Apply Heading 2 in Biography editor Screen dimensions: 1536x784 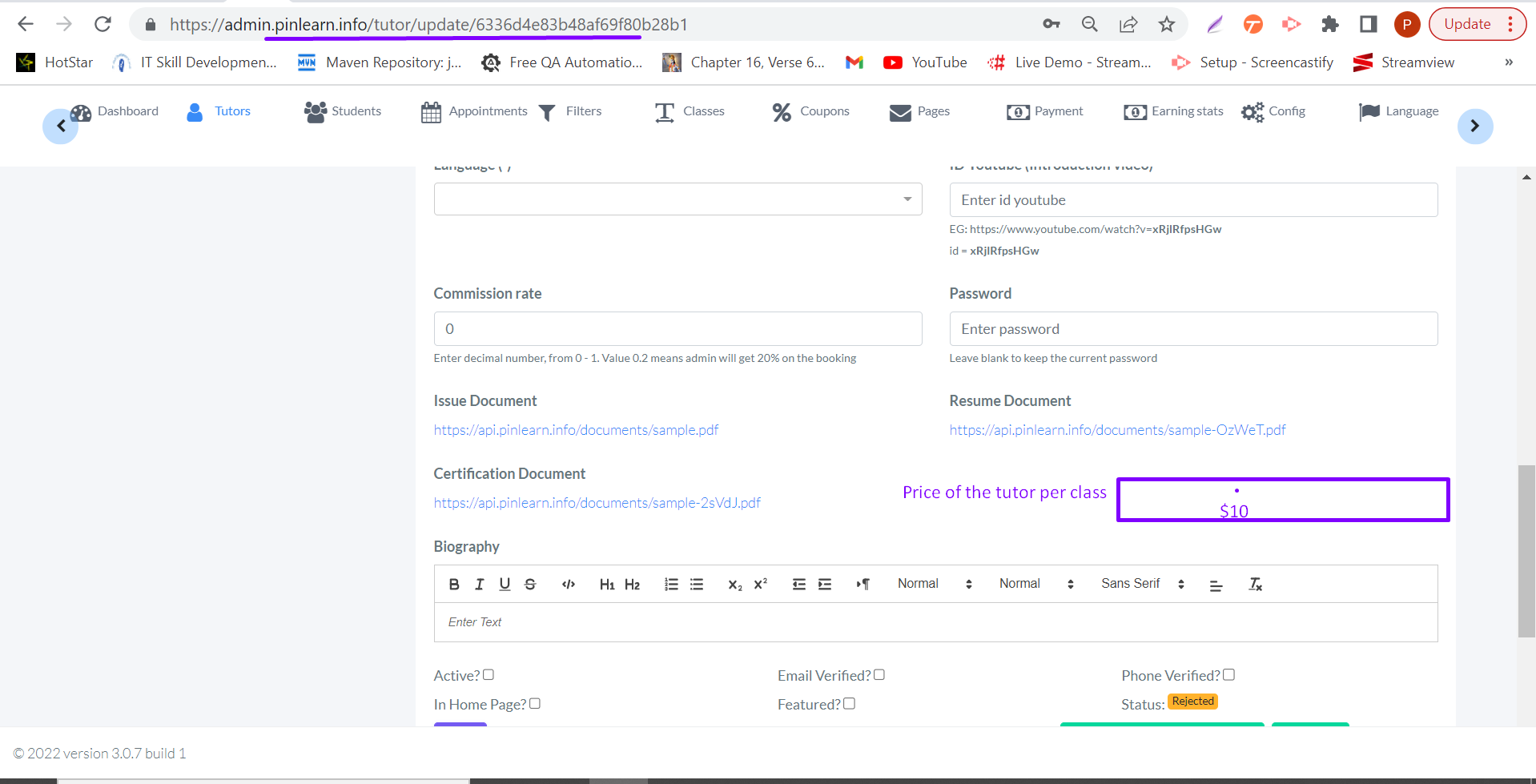(x=633, y=585)
